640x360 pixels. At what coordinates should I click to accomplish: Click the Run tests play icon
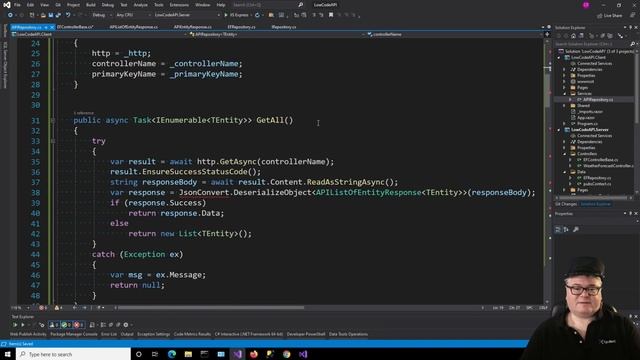pos(22,325)
